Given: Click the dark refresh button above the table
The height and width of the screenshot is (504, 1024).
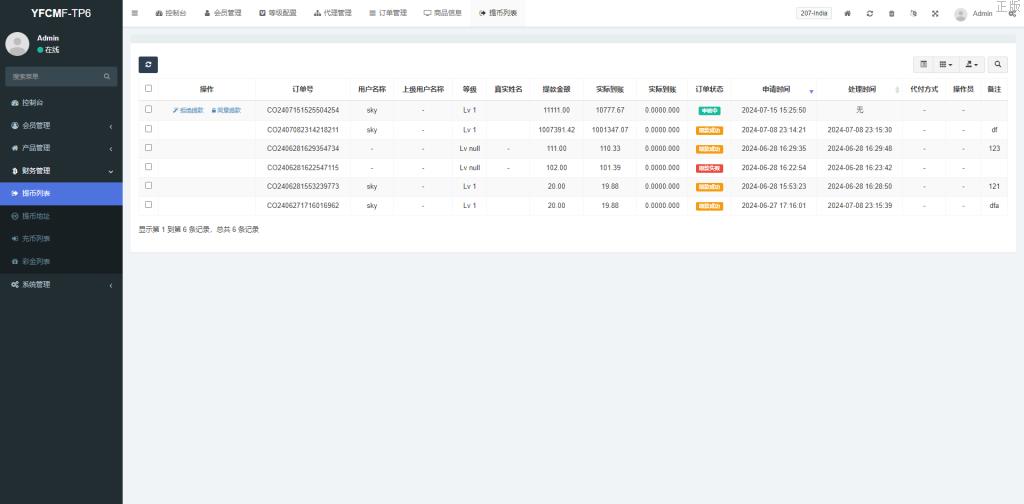Looking at the screenshot, I should point(148,64).
